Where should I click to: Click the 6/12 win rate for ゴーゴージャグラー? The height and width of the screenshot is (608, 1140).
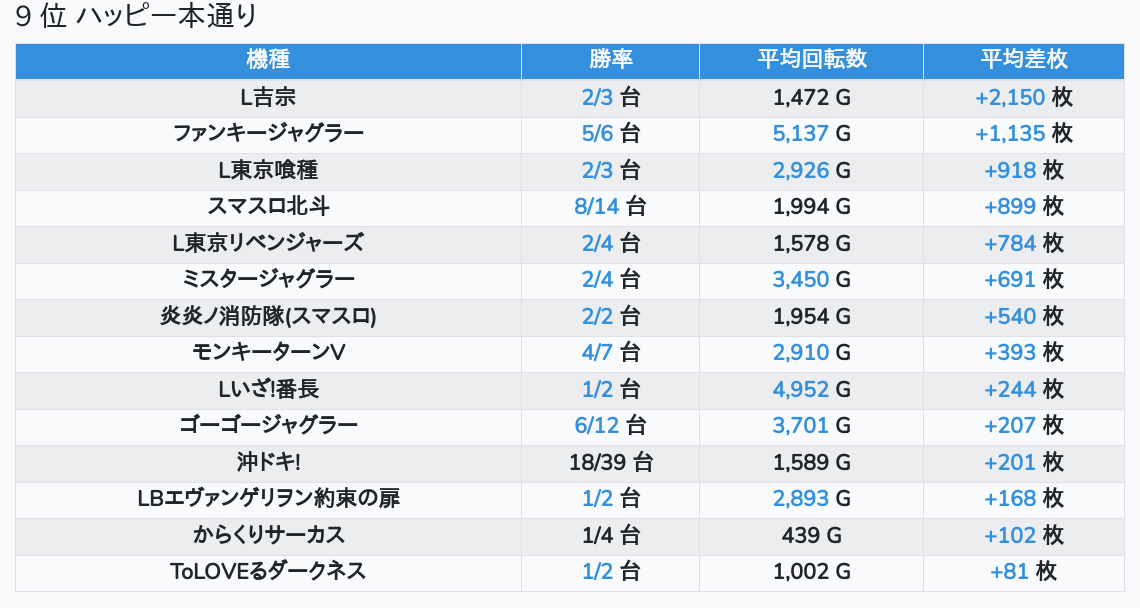click(597, 426)
